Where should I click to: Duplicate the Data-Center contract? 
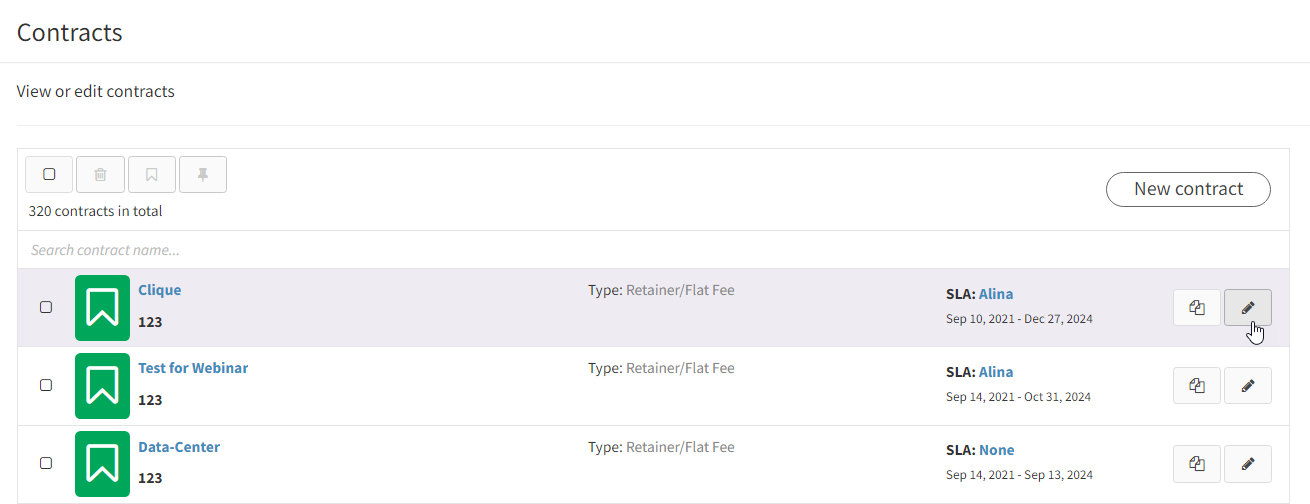click(x=1197, y=464)
